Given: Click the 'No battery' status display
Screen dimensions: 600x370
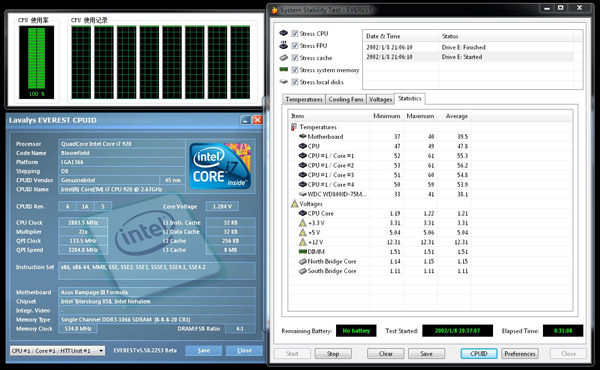Looking at the screenshot, I should pyautogui.click(x=356, y=331).
